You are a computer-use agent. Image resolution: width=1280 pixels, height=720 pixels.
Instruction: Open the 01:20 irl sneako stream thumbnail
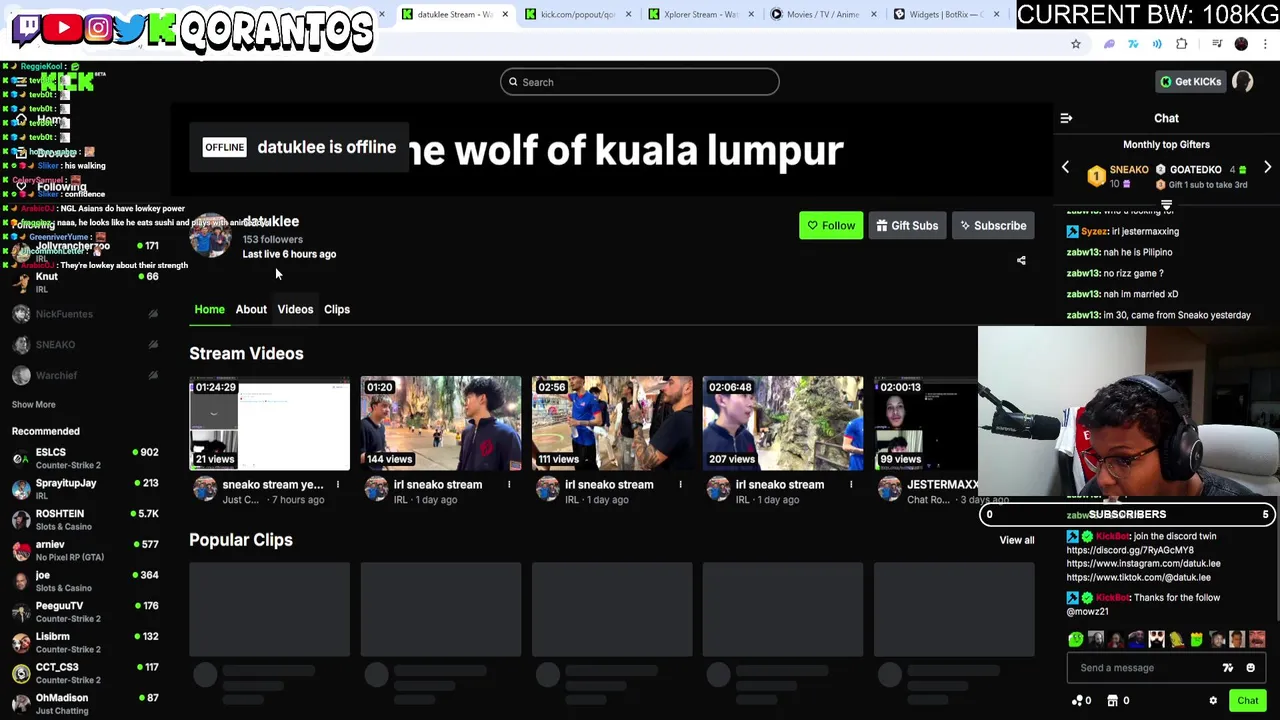pos(441,423)
